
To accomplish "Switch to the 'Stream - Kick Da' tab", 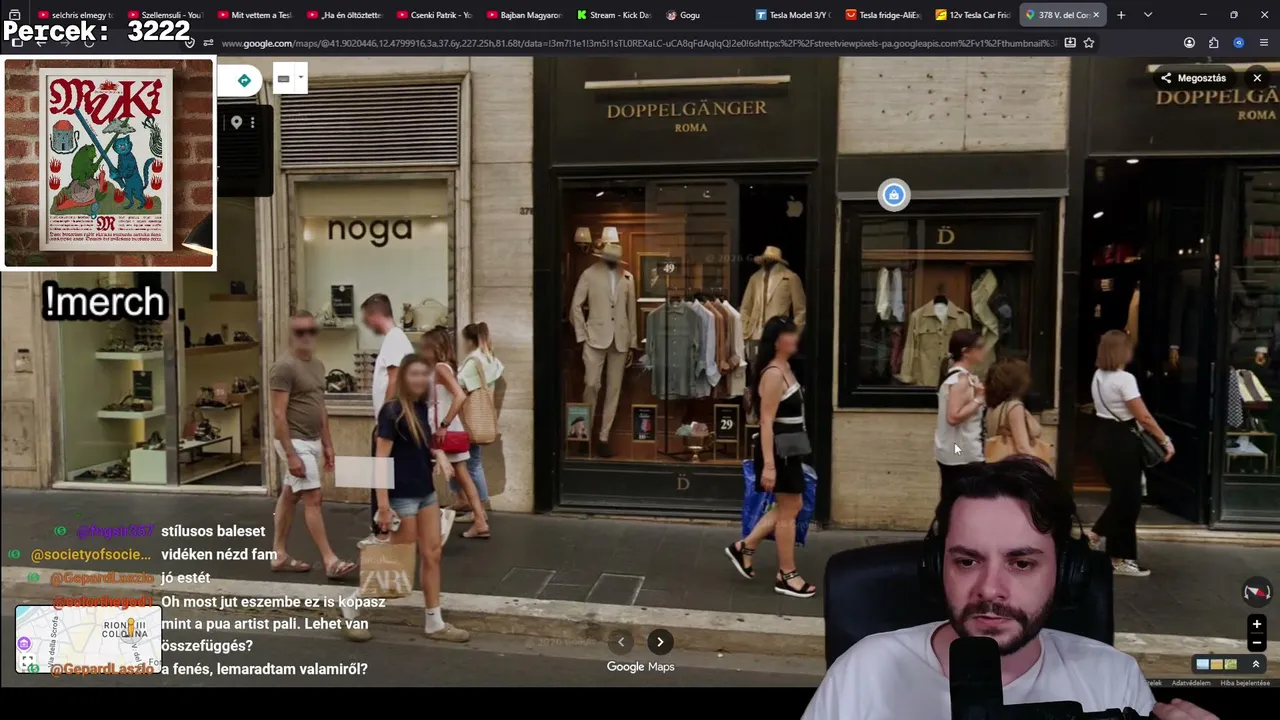I will [x=613, y=15].
